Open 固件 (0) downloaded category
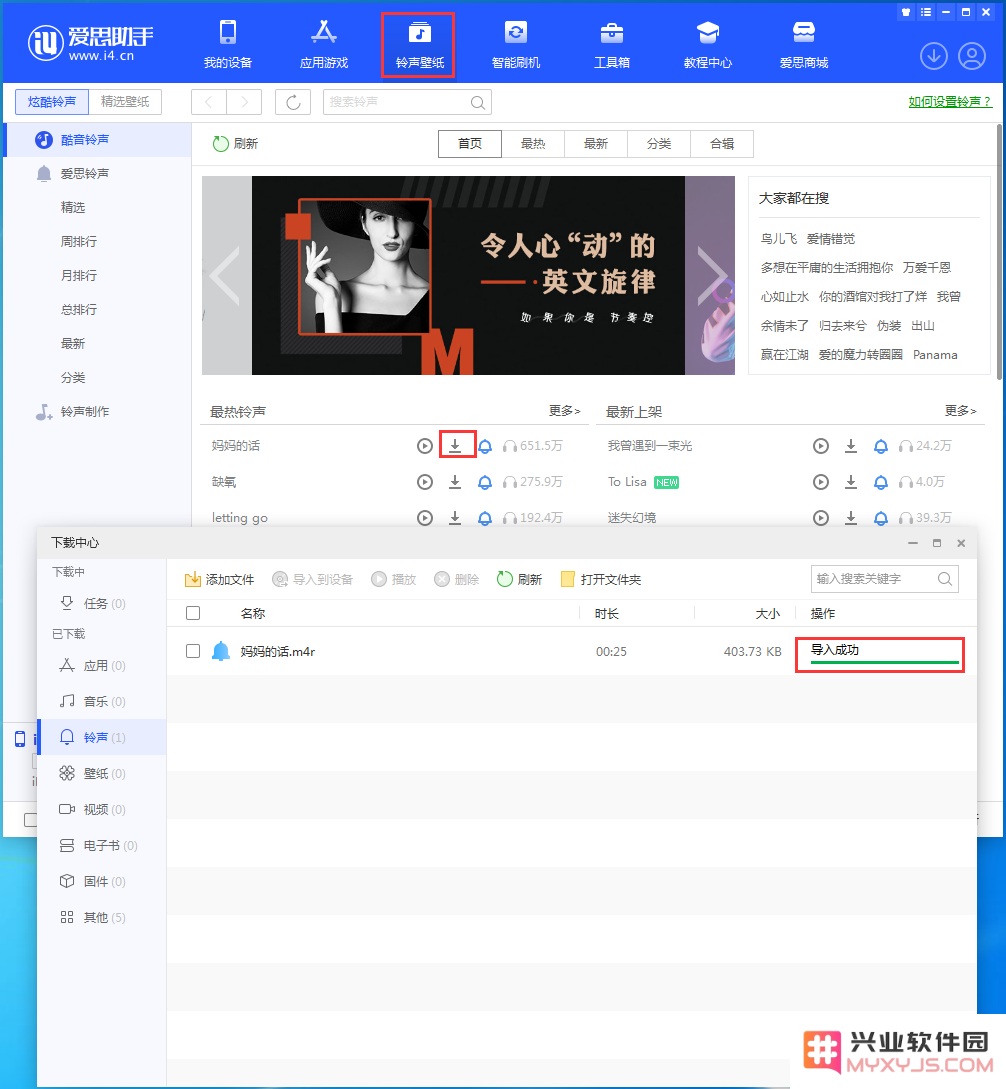Image resolution: width=1006 pixels, height=1089 pixels. [x=102, y=881]
